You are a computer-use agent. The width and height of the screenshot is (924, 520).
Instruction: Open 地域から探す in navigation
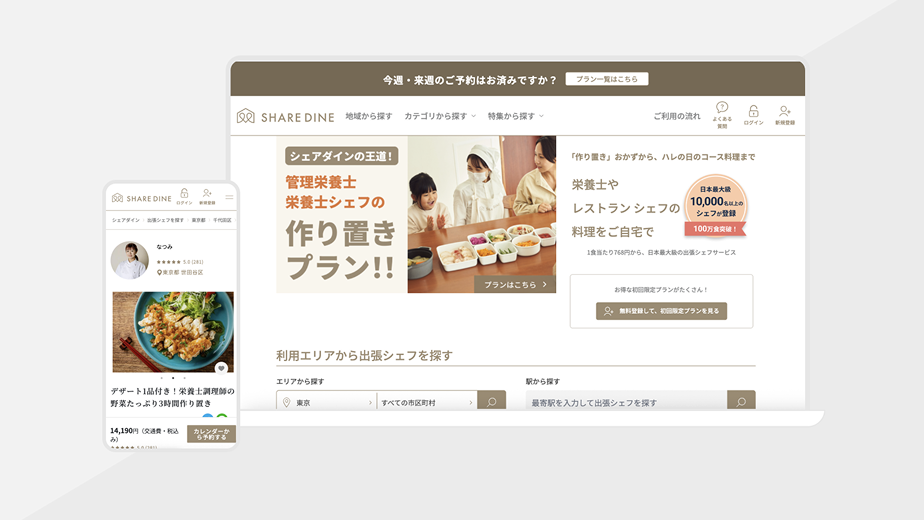click(369, 116)
